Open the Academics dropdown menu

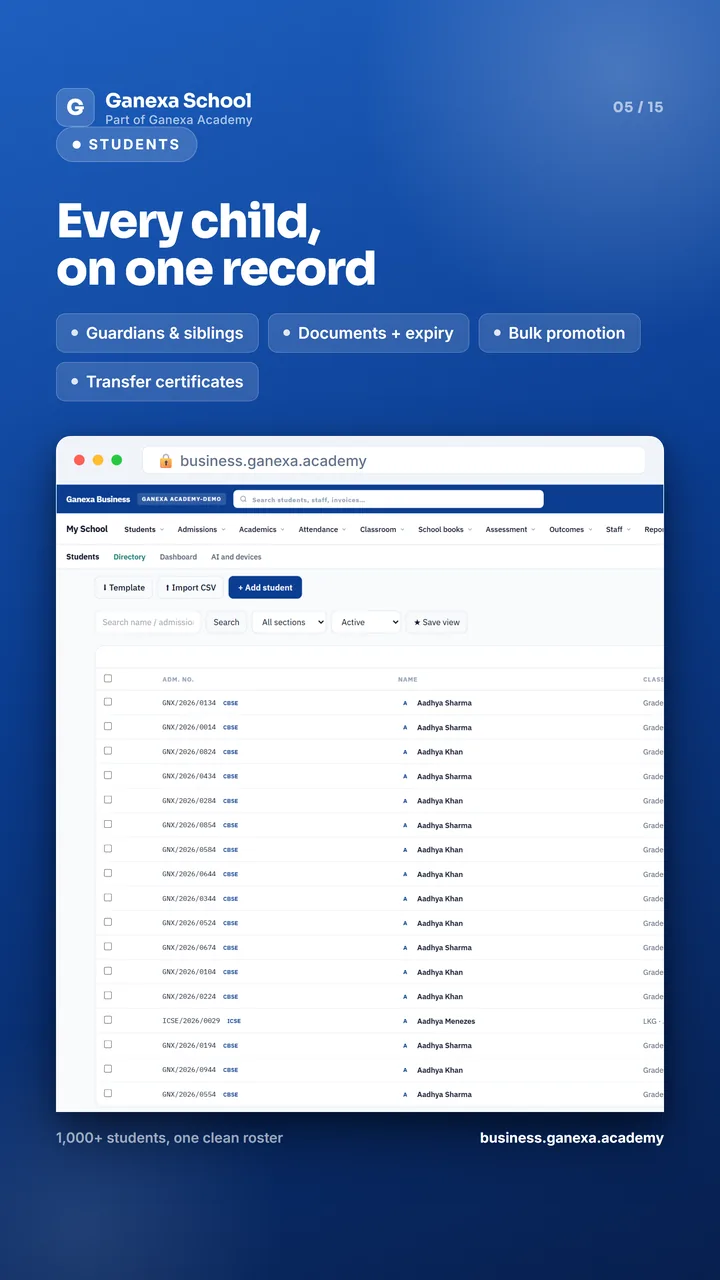(261, 530)
